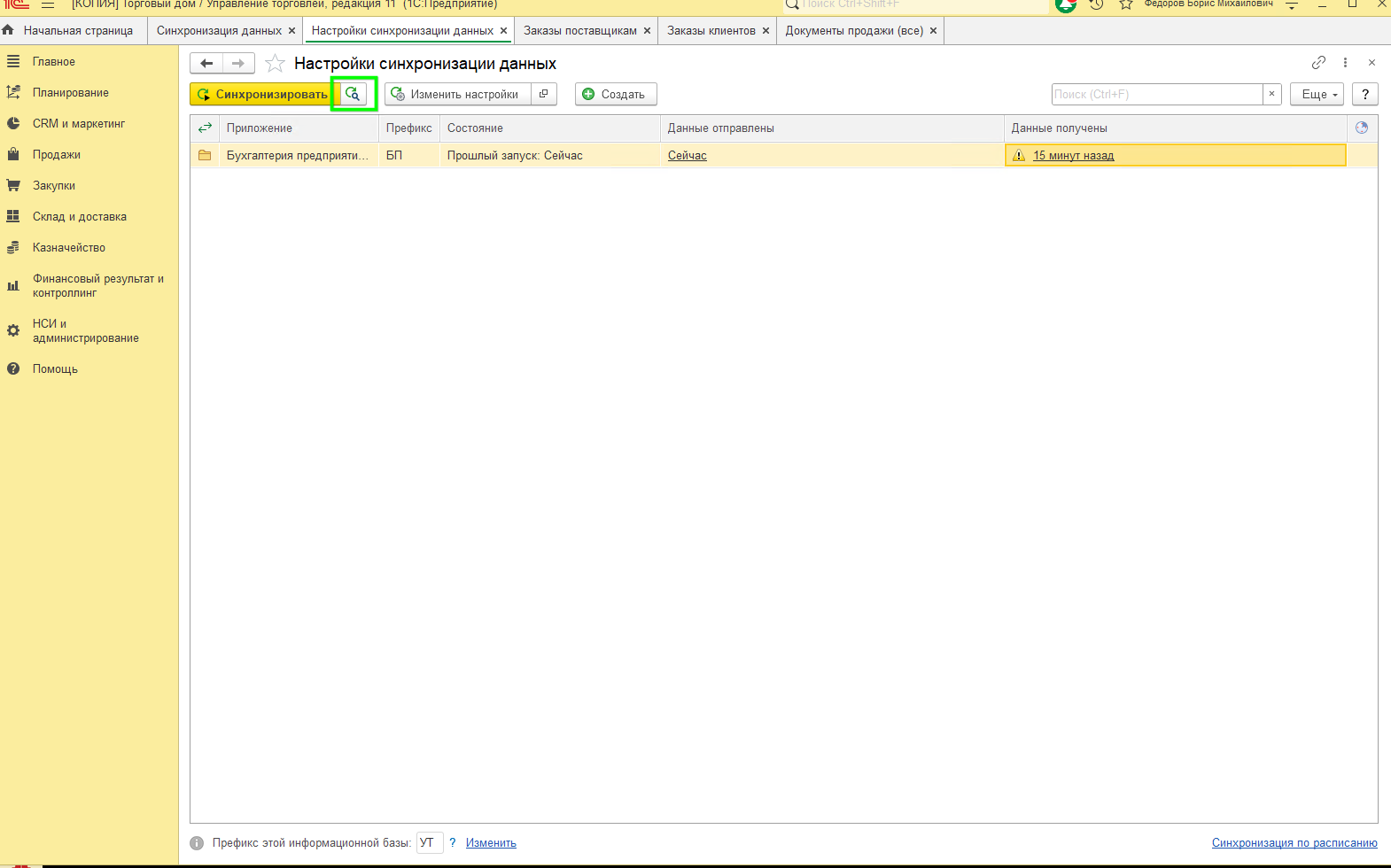Viewport: 1391px width, 868px height.
Task: Click the Создать button
Action: [615, 94]
